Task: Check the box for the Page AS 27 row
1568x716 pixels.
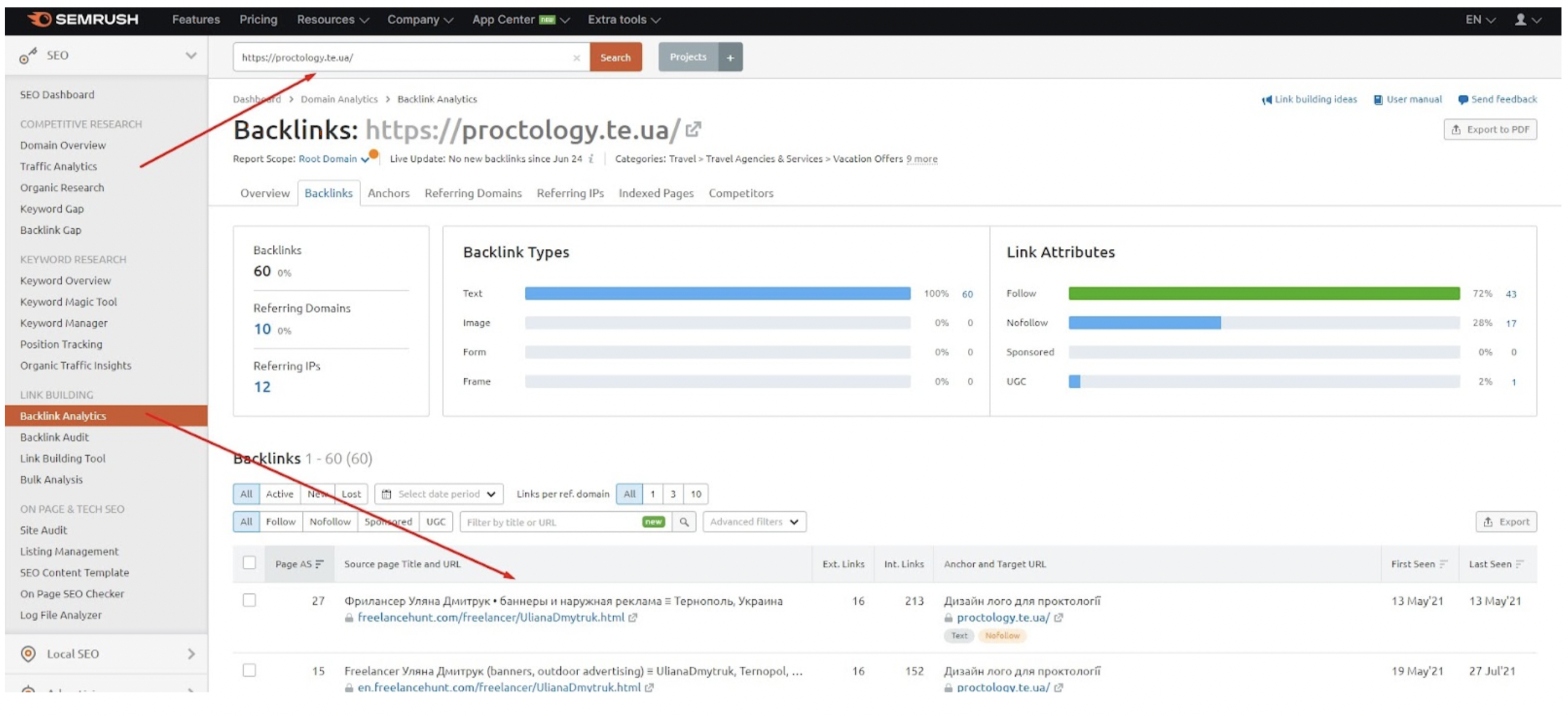Action: point(249,600)
